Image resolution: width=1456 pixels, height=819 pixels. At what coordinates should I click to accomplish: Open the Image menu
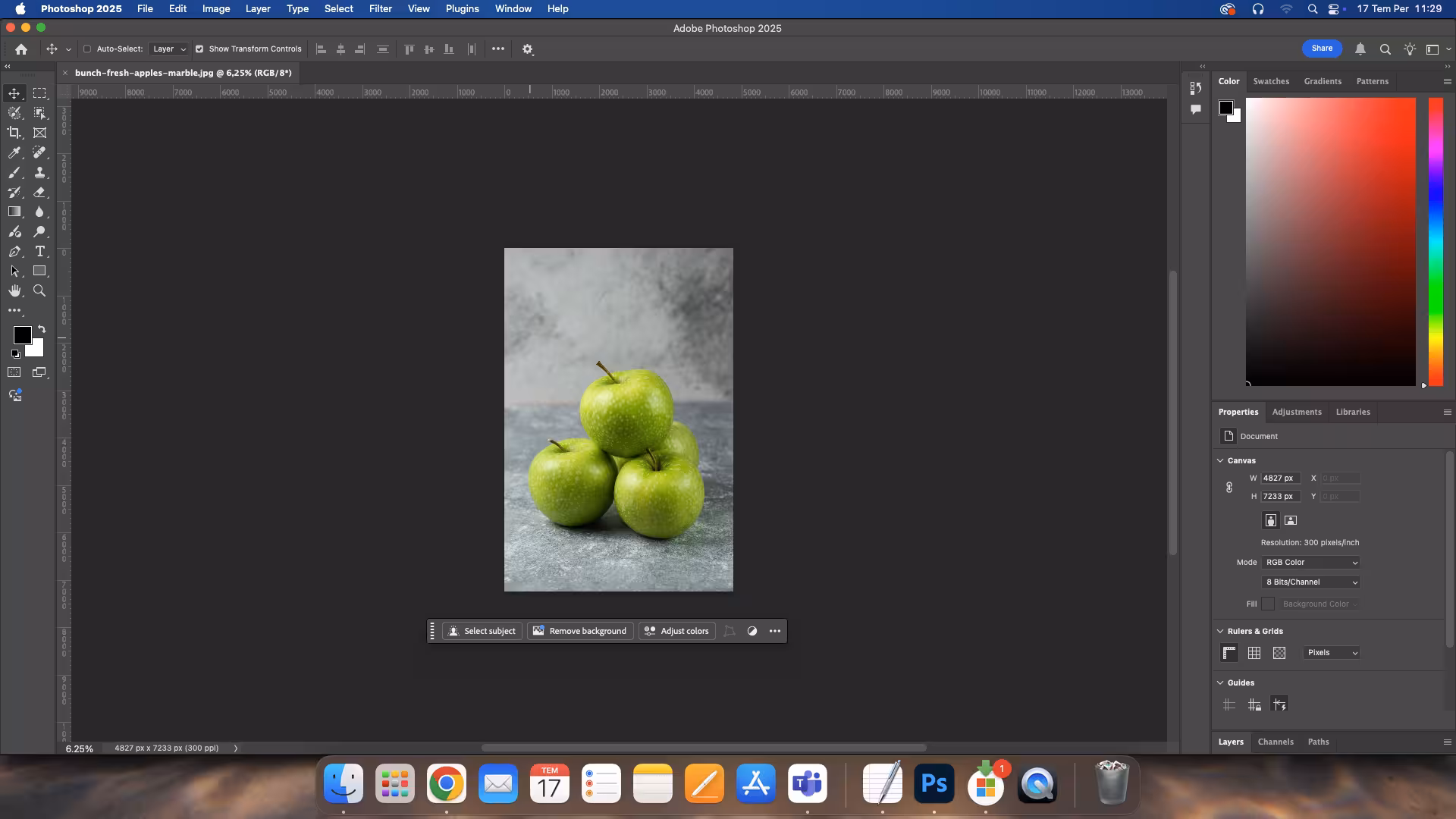(x=216, y=9)
